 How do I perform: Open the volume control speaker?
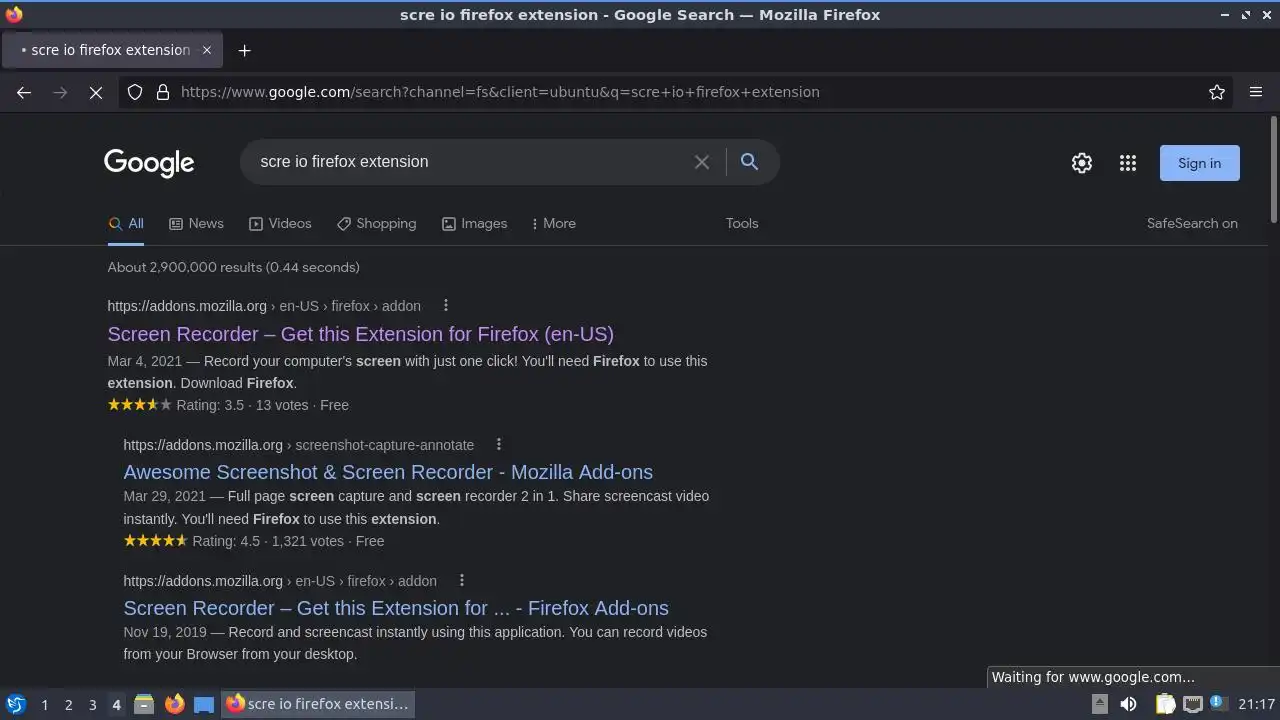point(1128,704)
